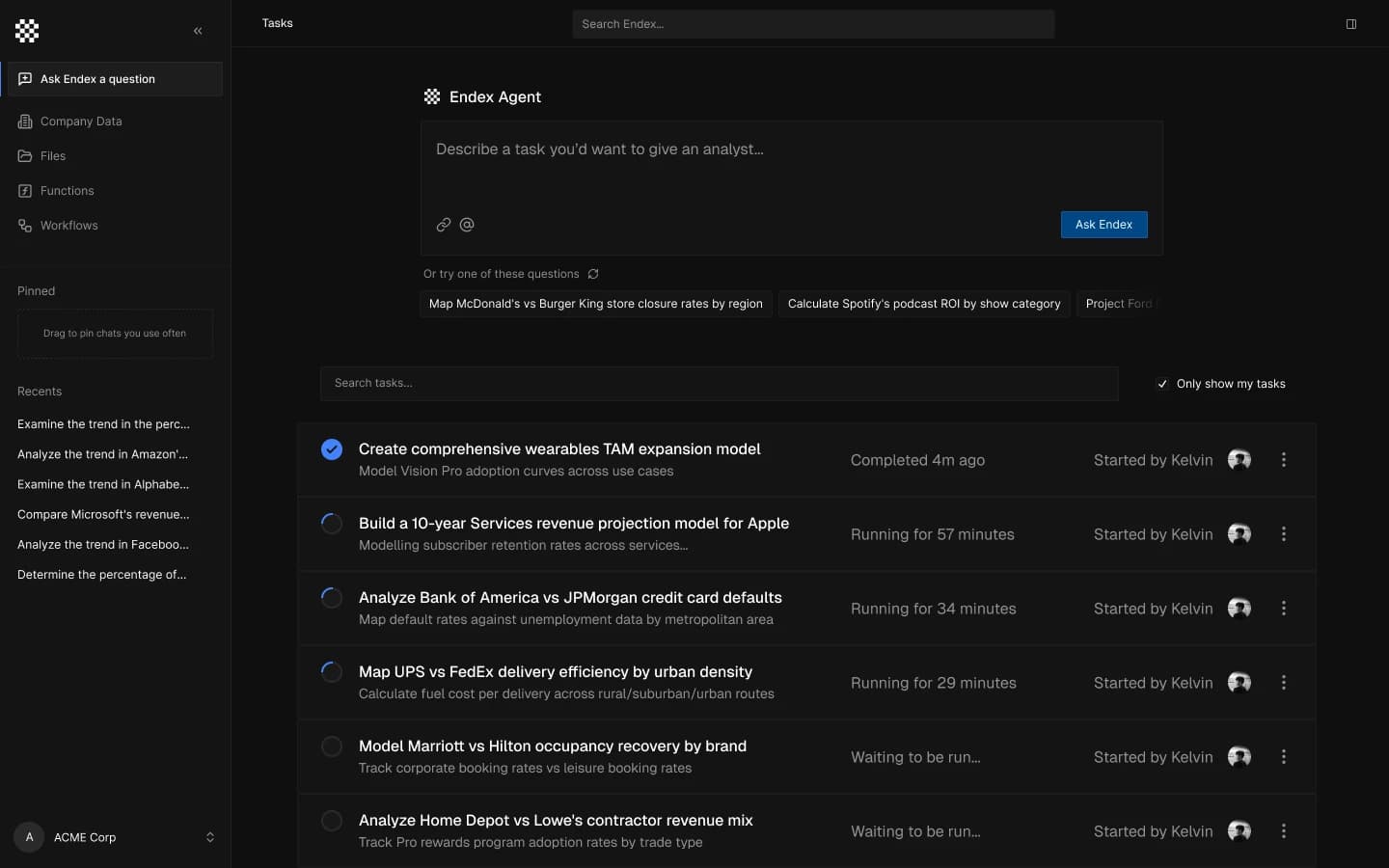Open options for Bank of America task

coord(1284,609)
